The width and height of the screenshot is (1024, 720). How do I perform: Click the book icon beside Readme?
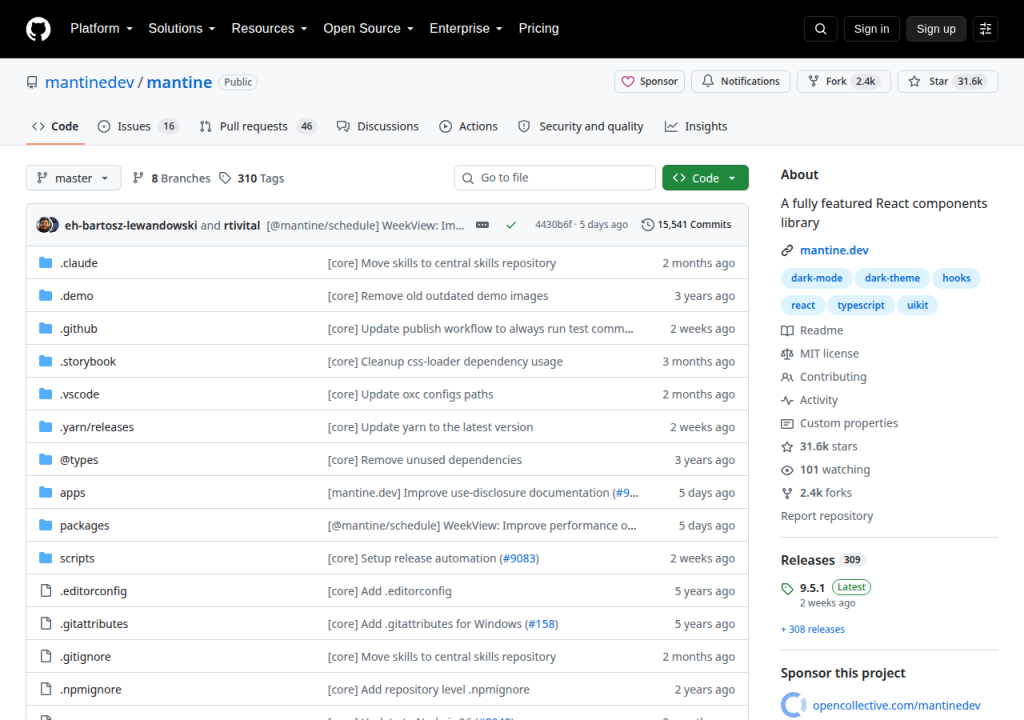(x=787, y=331)
